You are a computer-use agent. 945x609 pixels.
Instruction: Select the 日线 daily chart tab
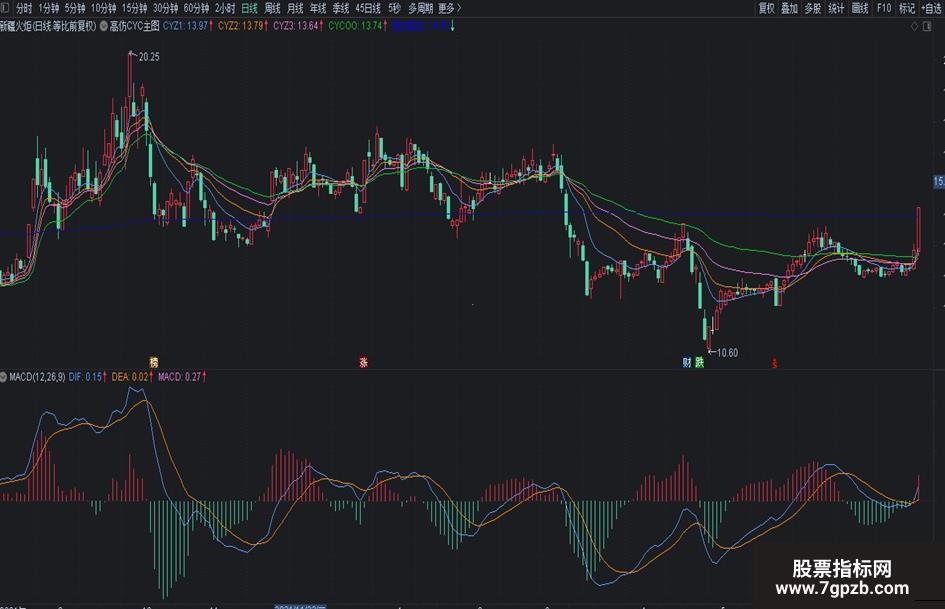(x=250, y=8)
